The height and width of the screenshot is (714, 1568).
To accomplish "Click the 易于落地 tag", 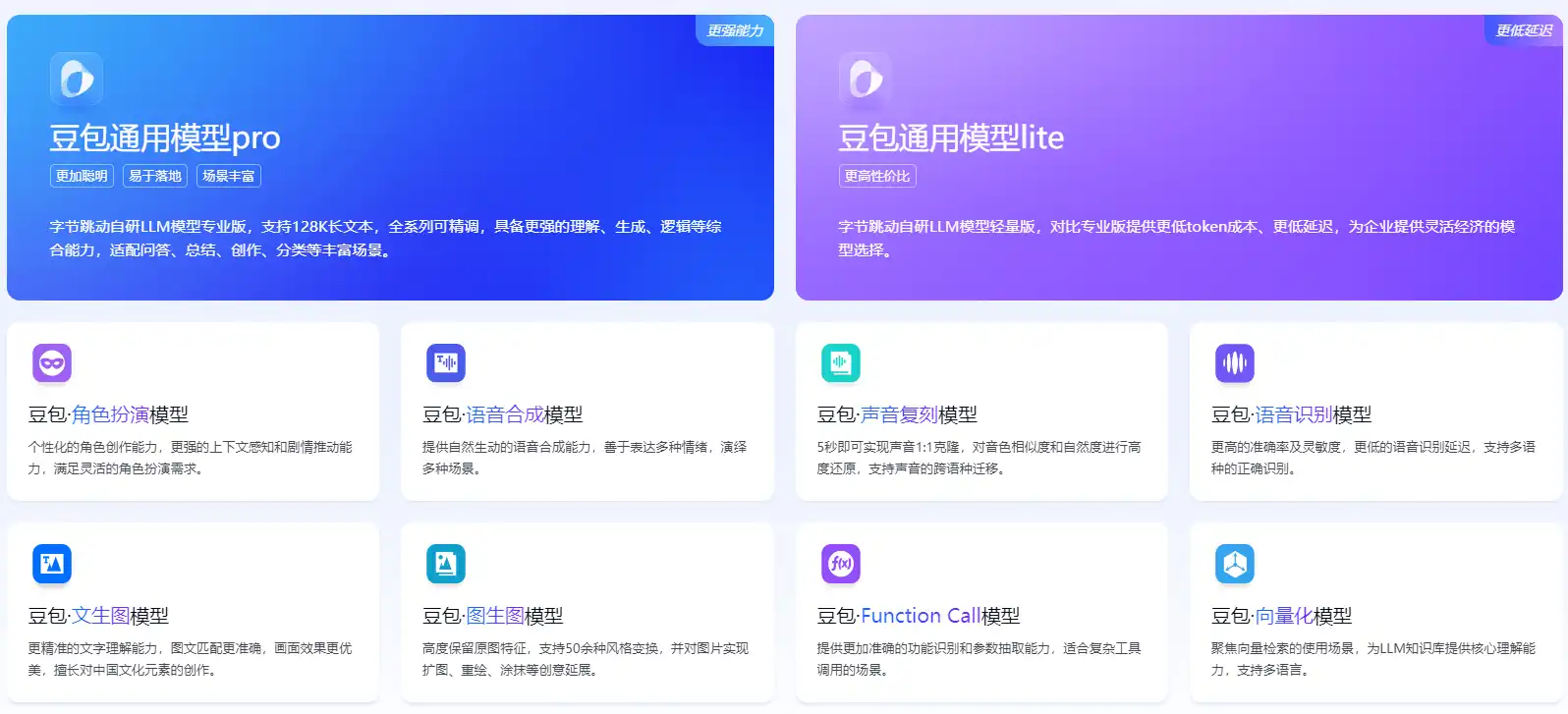I will tap(155, 176).
